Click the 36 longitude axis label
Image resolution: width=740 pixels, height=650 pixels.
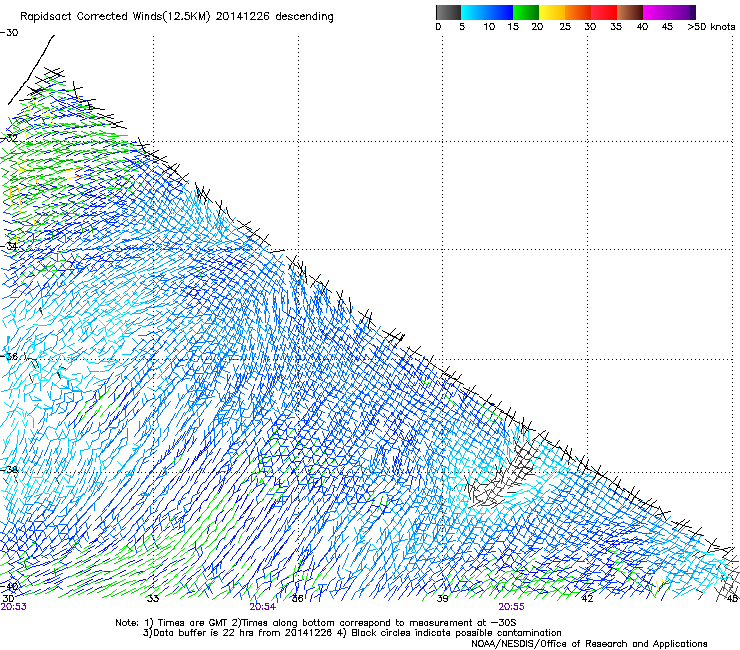[x=297, y=599]
